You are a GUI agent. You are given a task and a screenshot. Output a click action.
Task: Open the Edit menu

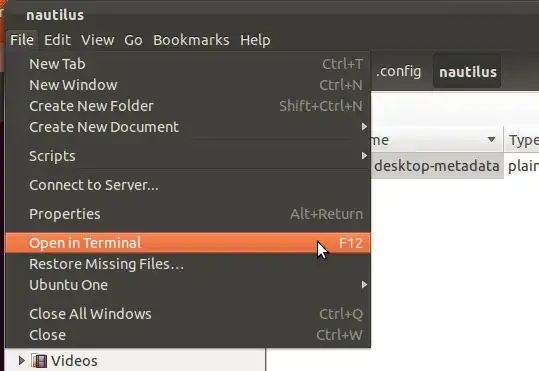57,40
